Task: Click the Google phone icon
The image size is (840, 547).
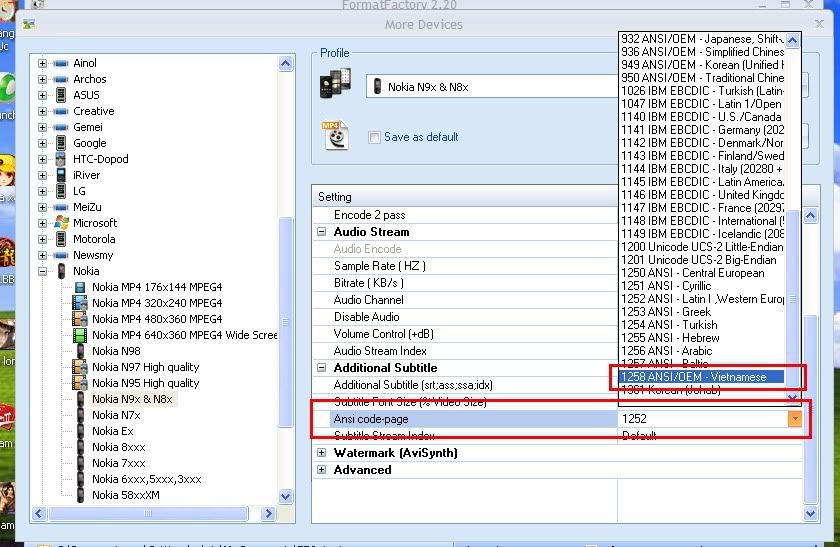Action: point(61,143)
